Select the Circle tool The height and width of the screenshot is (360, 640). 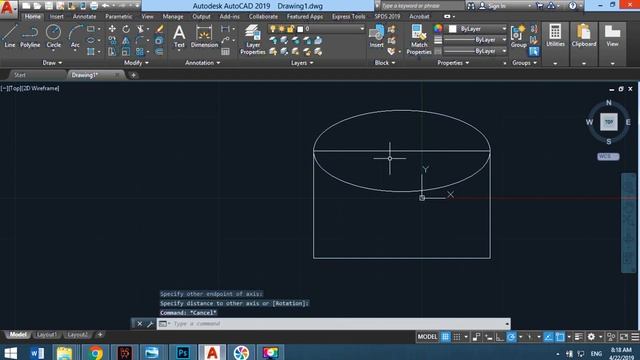pos(53,36)
